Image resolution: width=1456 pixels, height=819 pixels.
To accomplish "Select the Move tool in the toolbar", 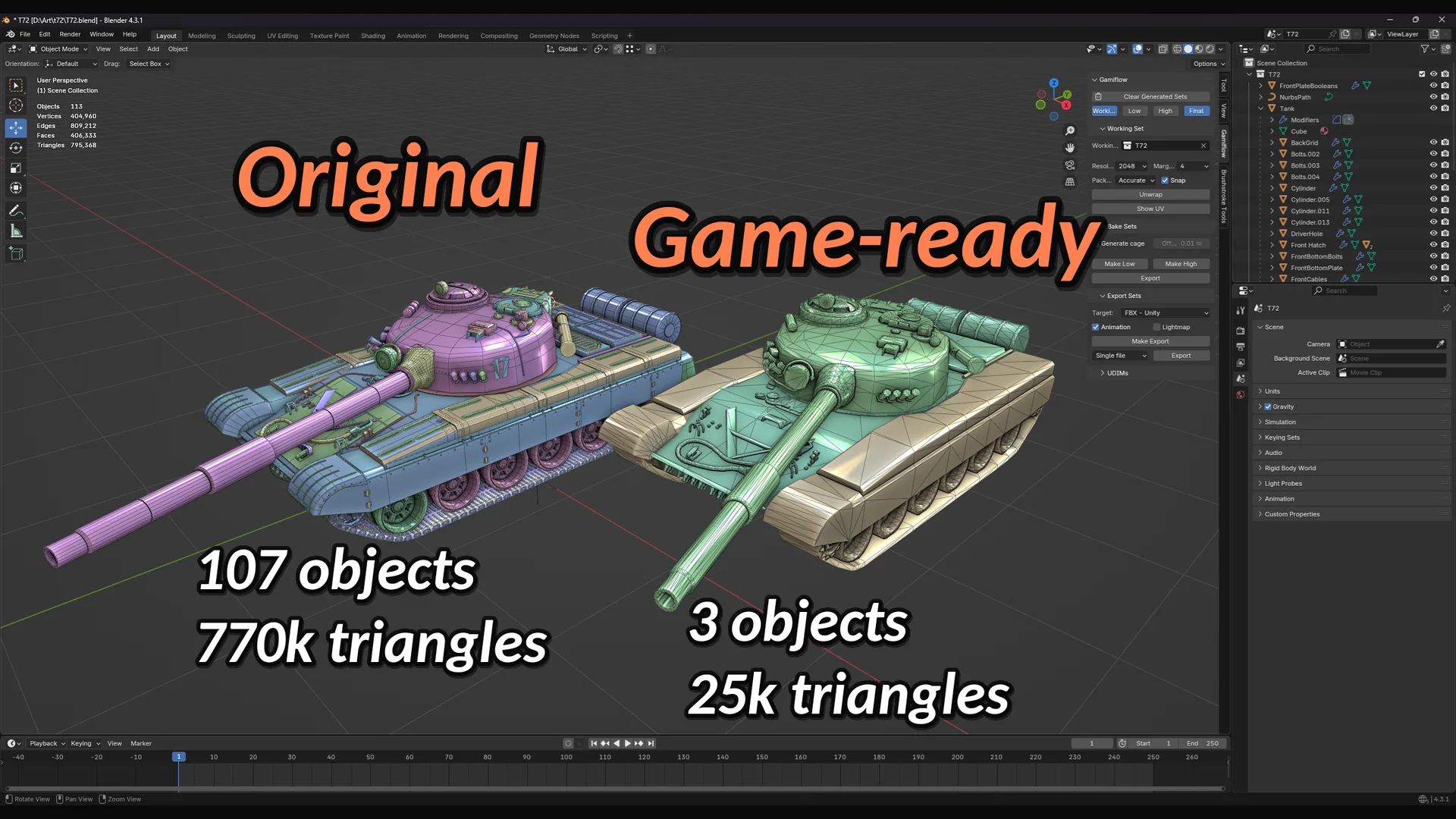I will click(16, 128).
